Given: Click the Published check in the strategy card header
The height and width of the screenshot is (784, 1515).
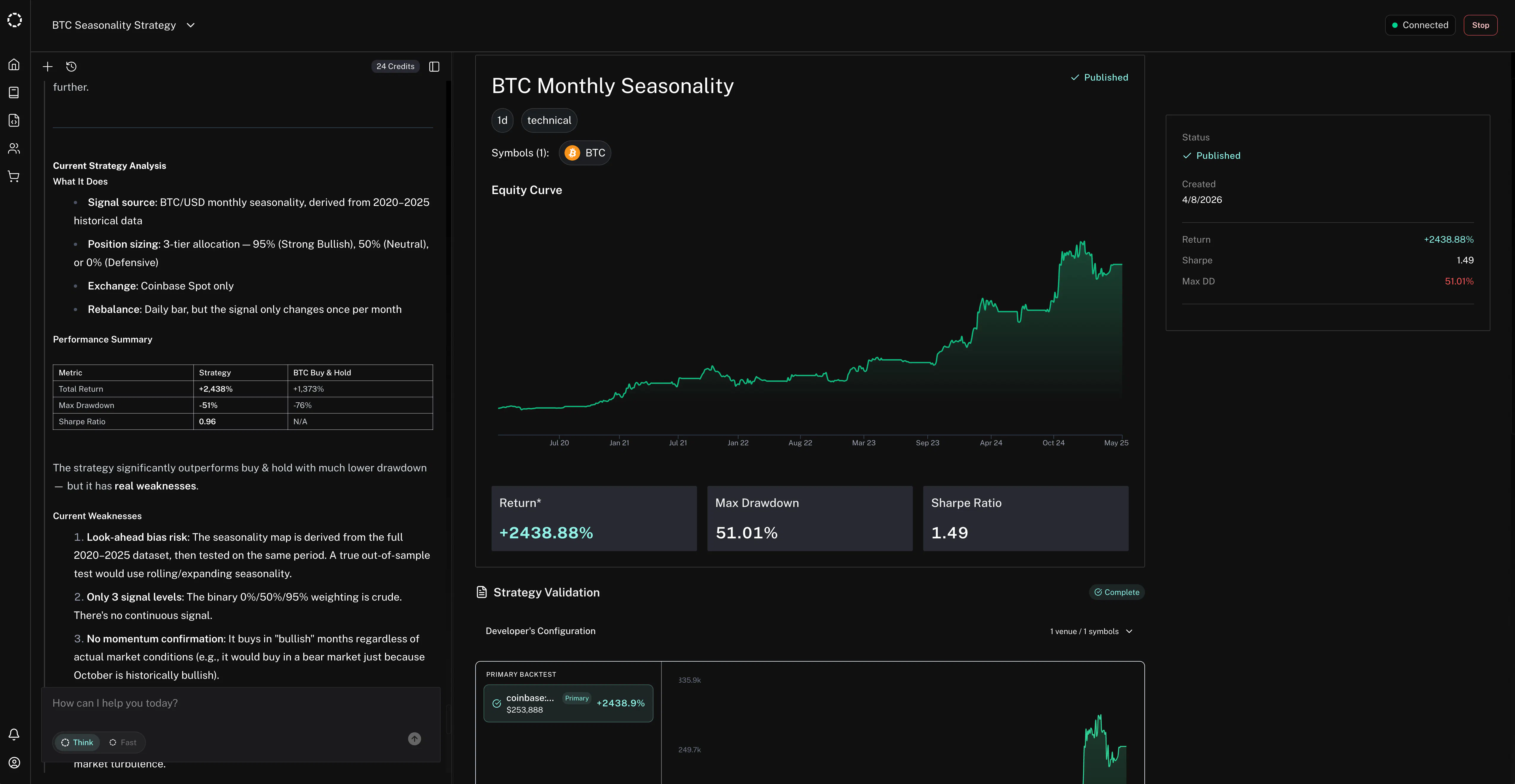Looking at the screenshot, I should pyautogui.click(x=1075, y=78).
